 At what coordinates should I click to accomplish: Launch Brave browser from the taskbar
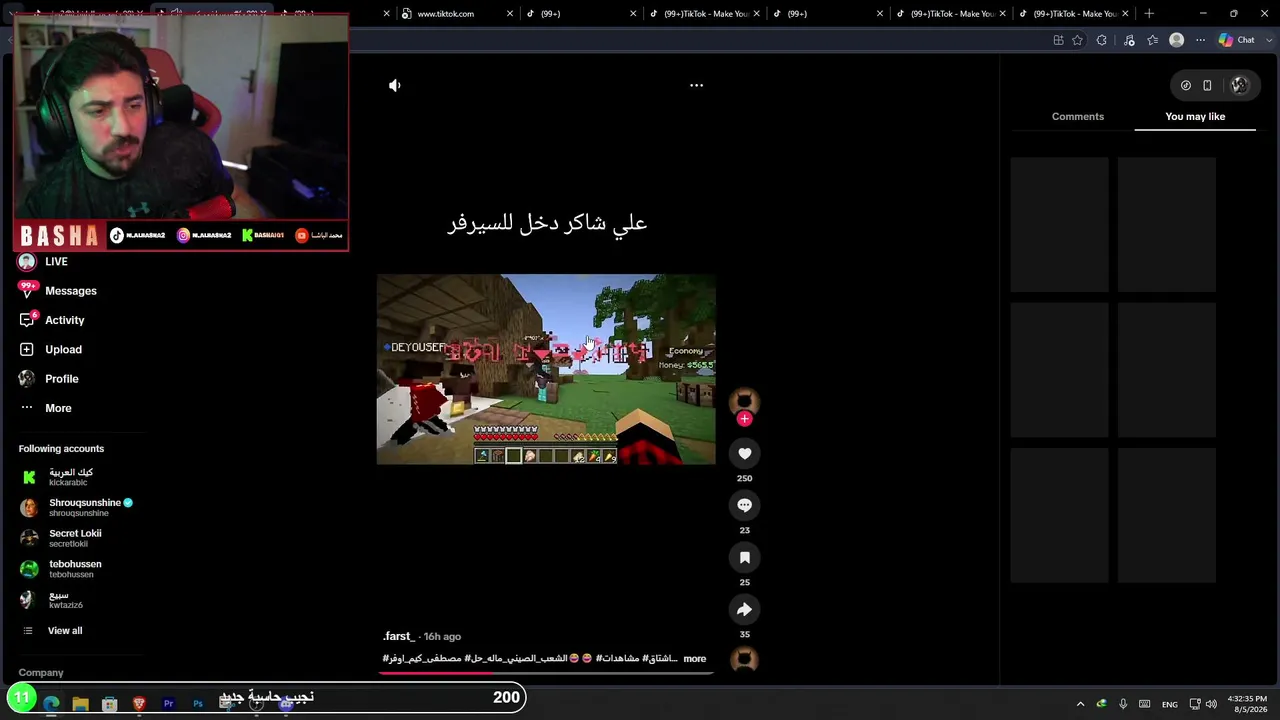click(139, 704)
